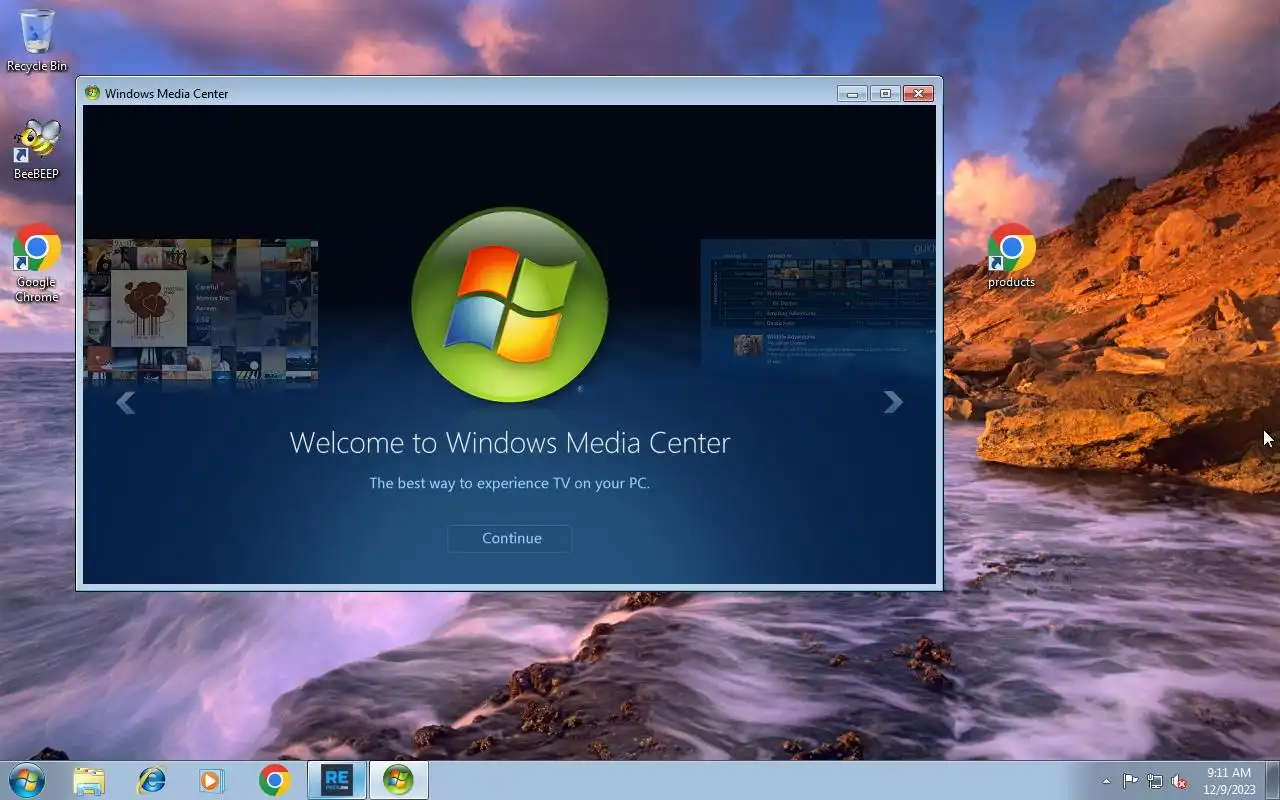
Task: Minimize the Windows Media Center window
Action: click(x=852, y=94)
